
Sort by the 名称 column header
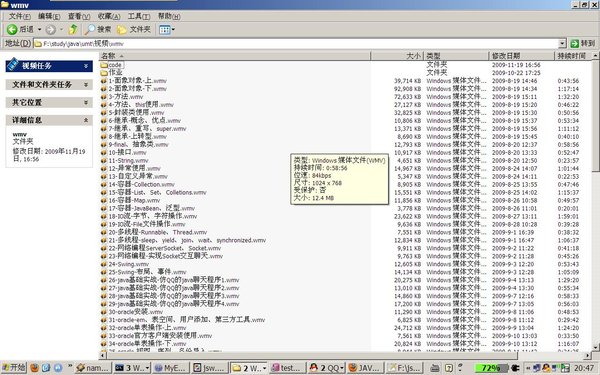235,56
